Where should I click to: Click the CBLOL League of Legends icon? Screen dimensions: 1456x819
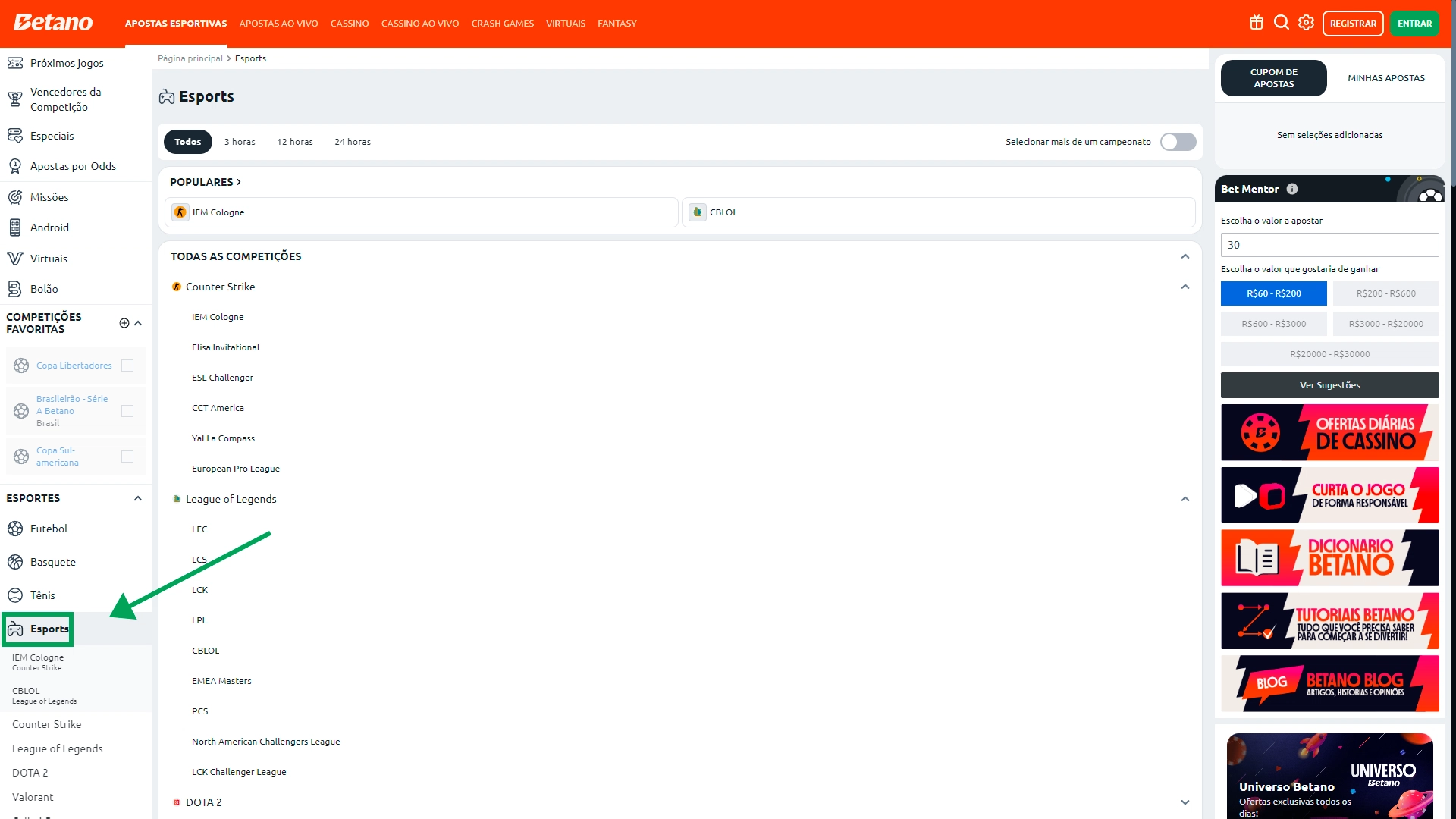click(698, 212)
